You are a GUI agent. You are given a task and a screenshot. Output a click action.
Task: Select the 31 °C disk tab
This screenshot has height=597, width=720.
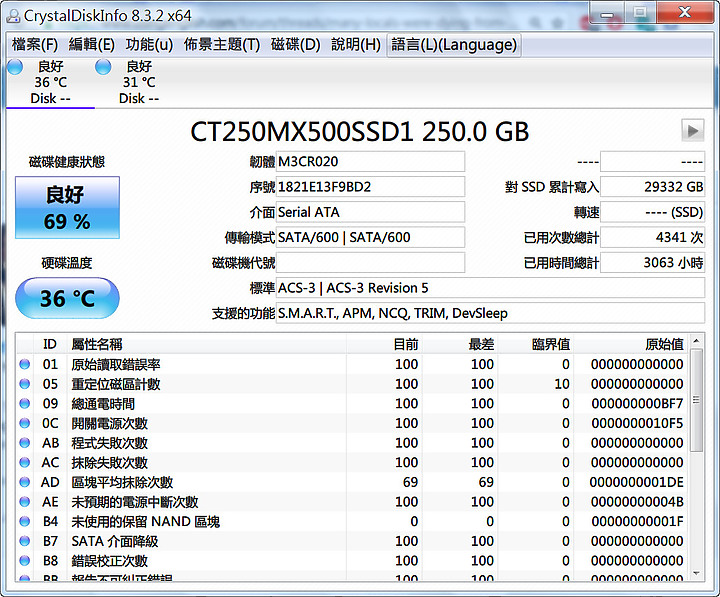coord(139,83)
